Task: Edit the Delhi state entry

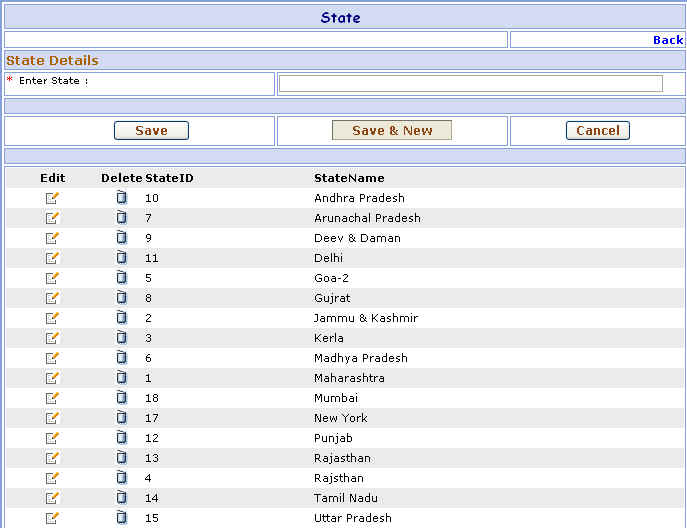Action: click(52, 258)
